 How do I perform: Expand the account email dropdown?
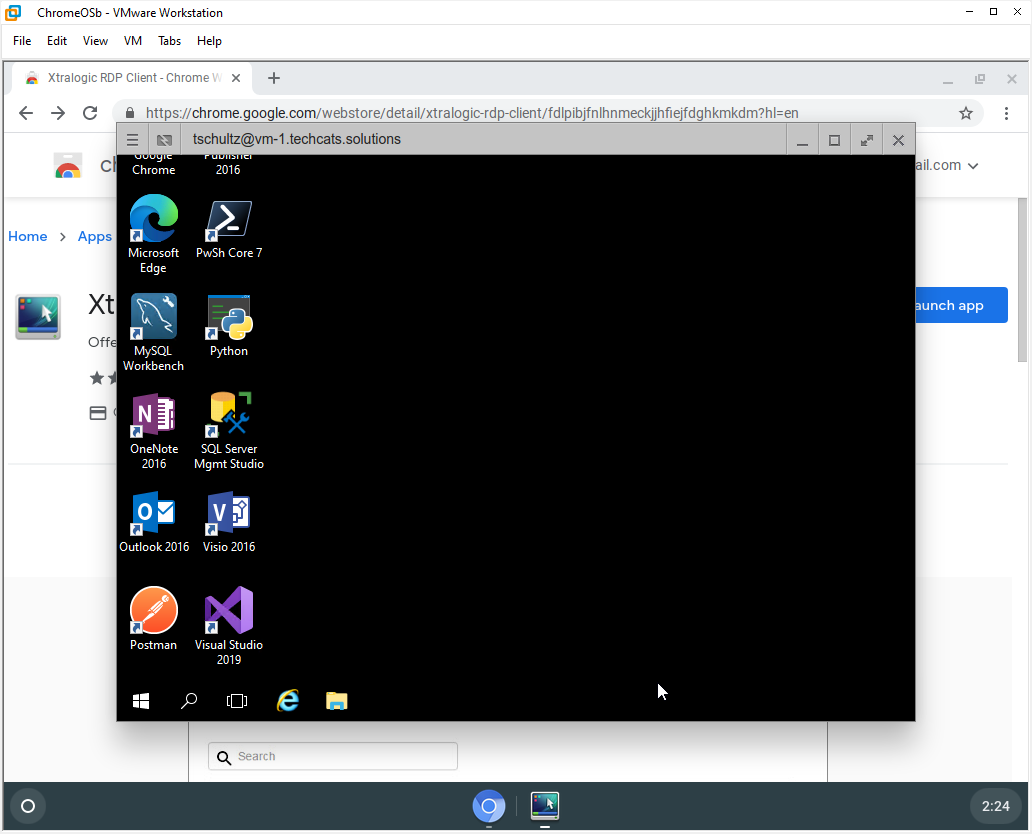coord(973,166)
